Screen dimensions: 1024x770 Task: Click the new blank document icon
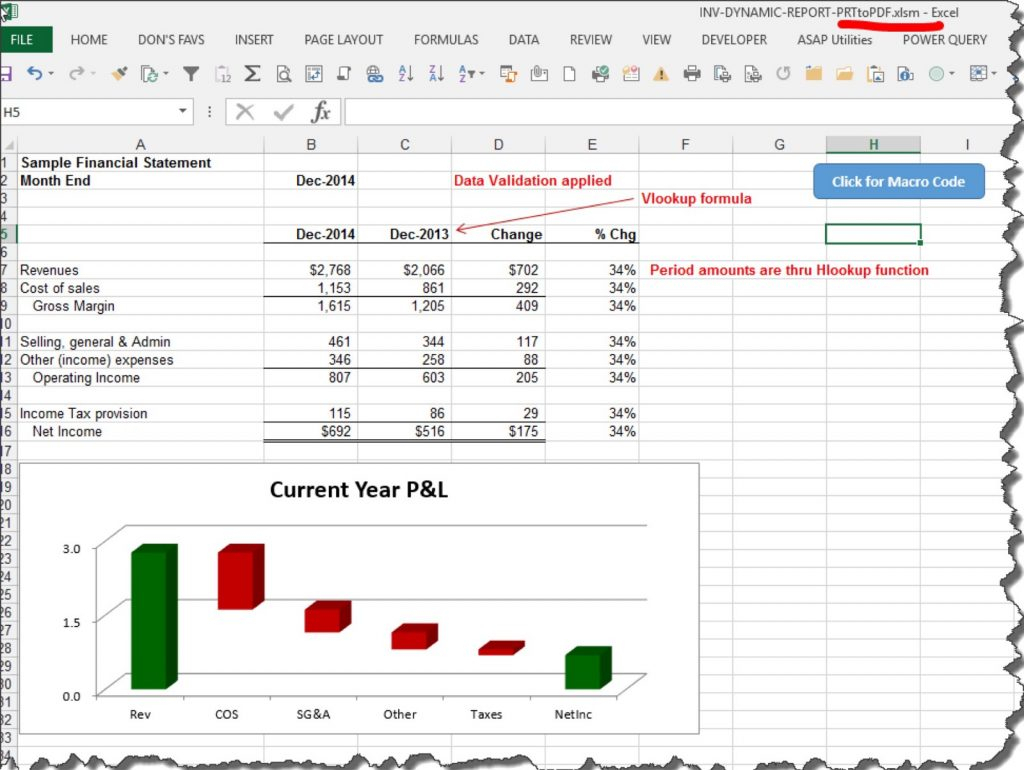(569, 73)
